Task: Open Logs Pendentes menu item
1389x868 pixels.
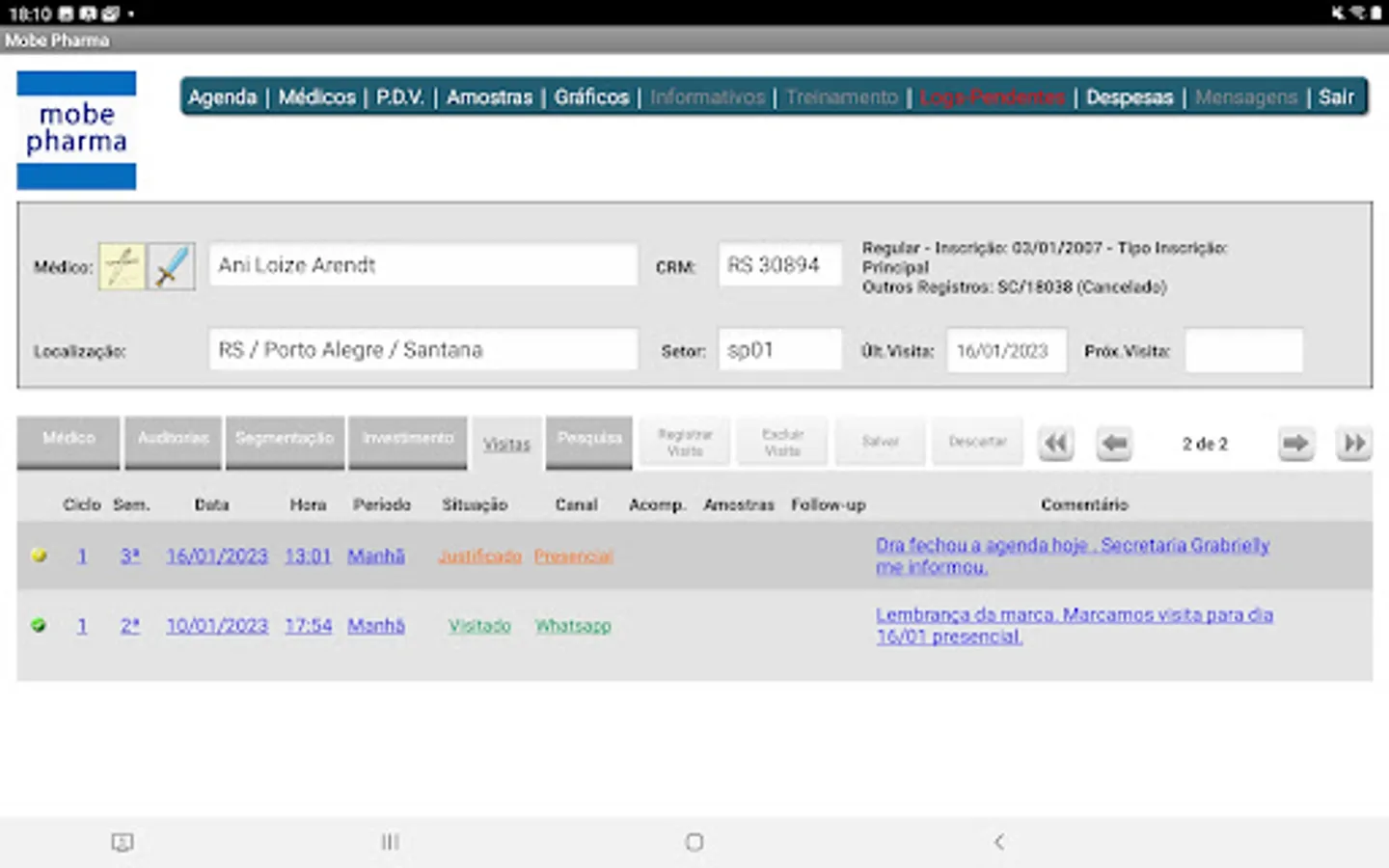Action: 993,97
